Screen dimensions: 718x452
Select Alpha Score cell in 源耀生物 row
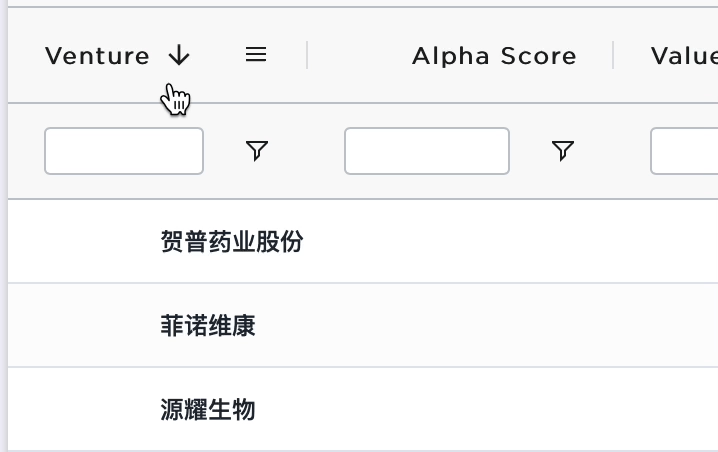coord(460,409)
